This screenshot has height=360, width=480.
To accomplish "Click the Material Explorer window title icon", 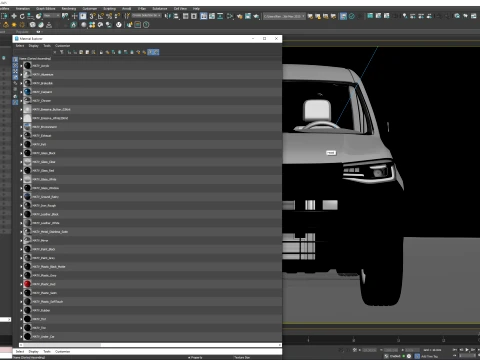I will click(17, 39).
